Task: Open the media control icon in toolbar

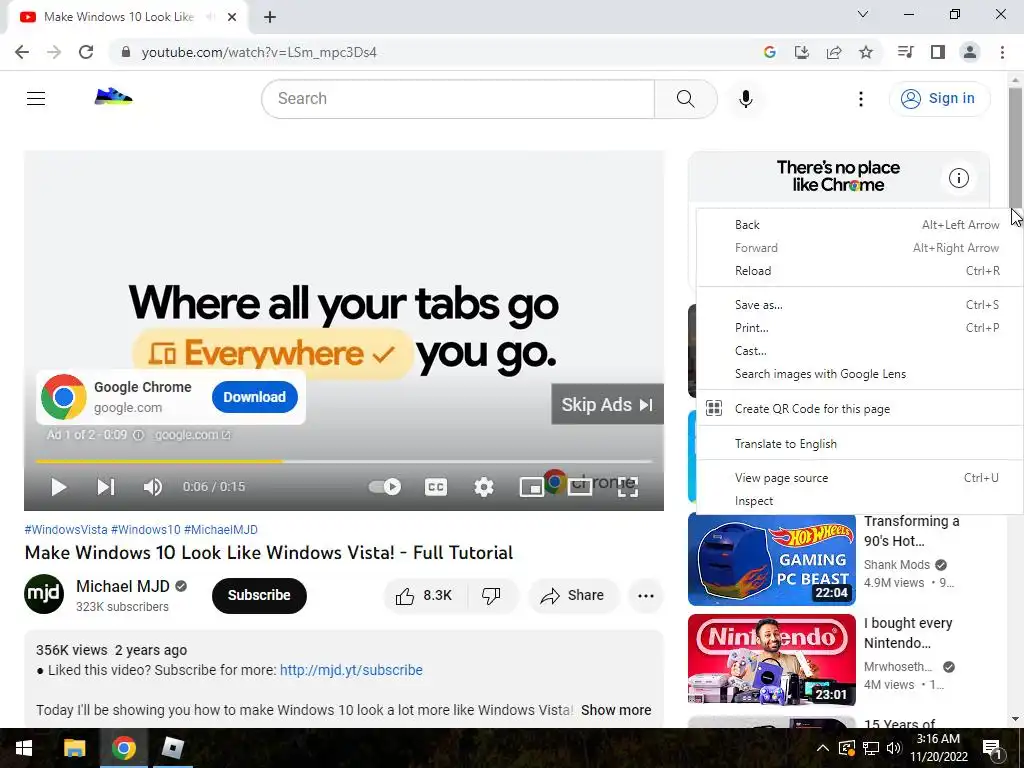Action: click(x=905, y=52)
